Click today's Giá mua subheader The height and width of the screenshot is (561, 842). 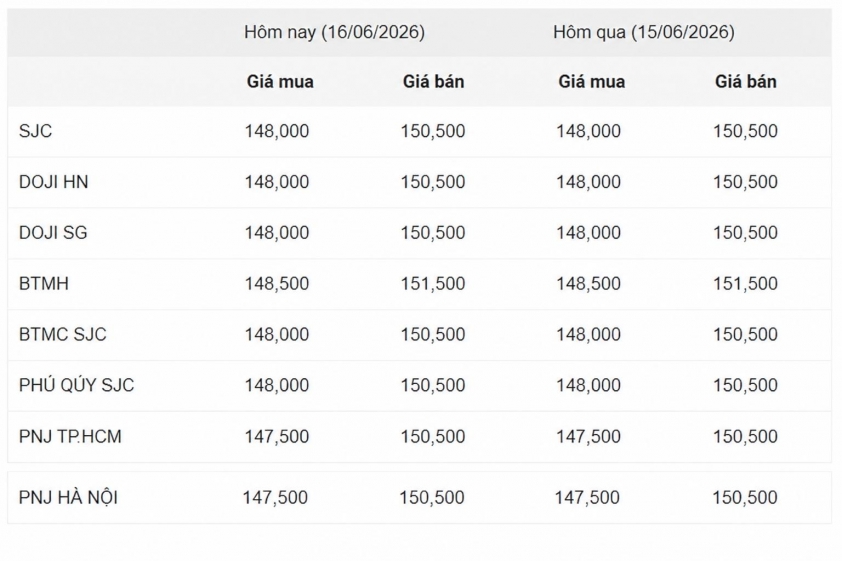[x=280, y=82]
